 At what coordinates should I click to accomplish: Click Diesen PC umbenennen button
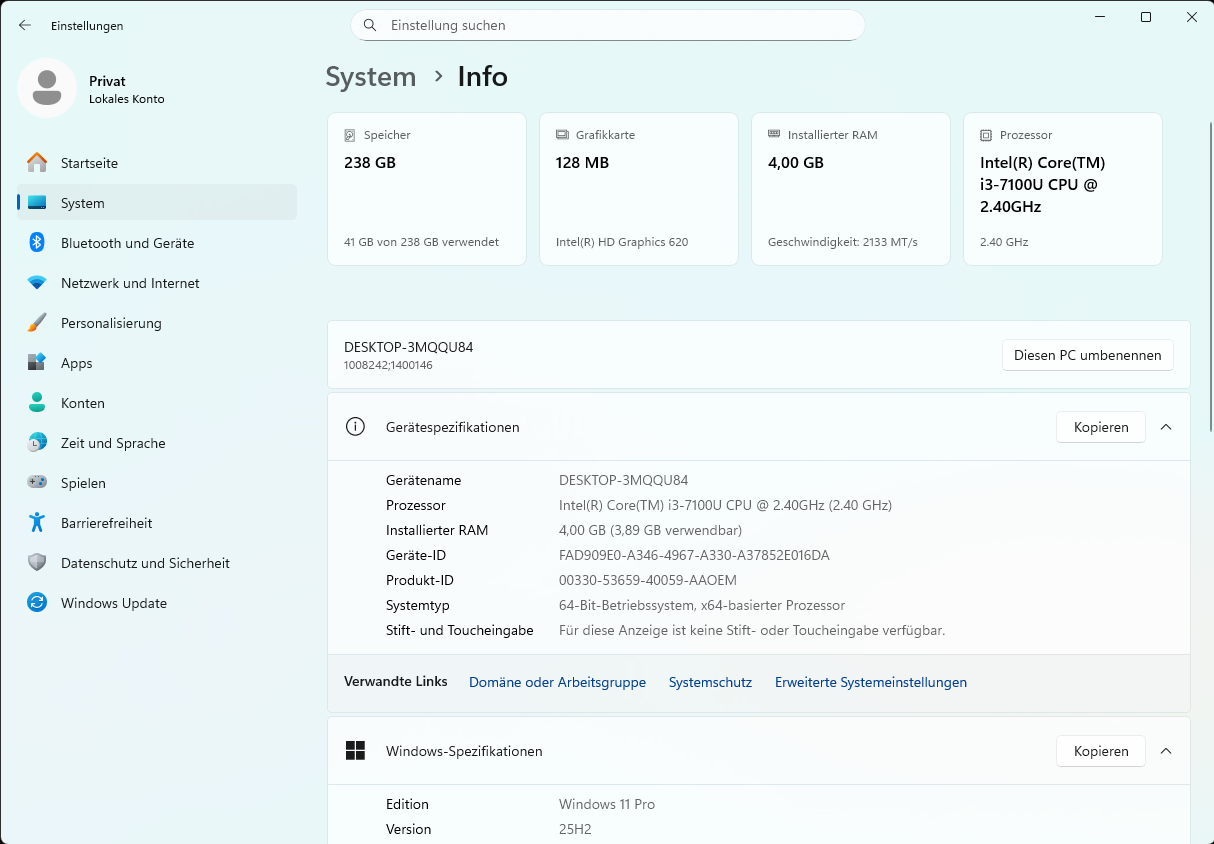tap(1088, 355)
